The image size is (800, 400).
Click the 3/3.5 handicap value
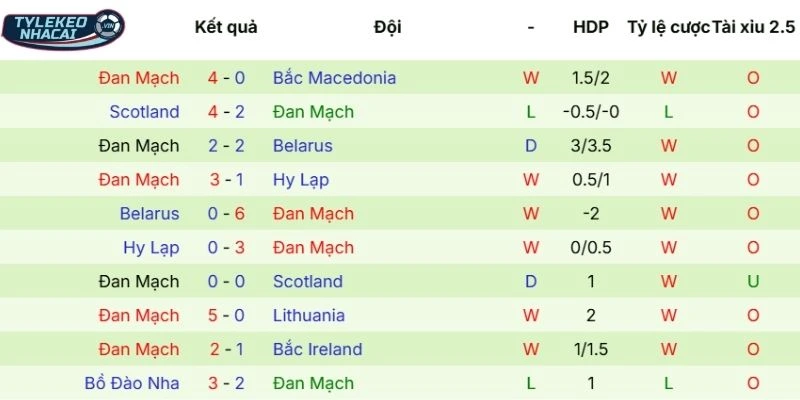(591, 146)
